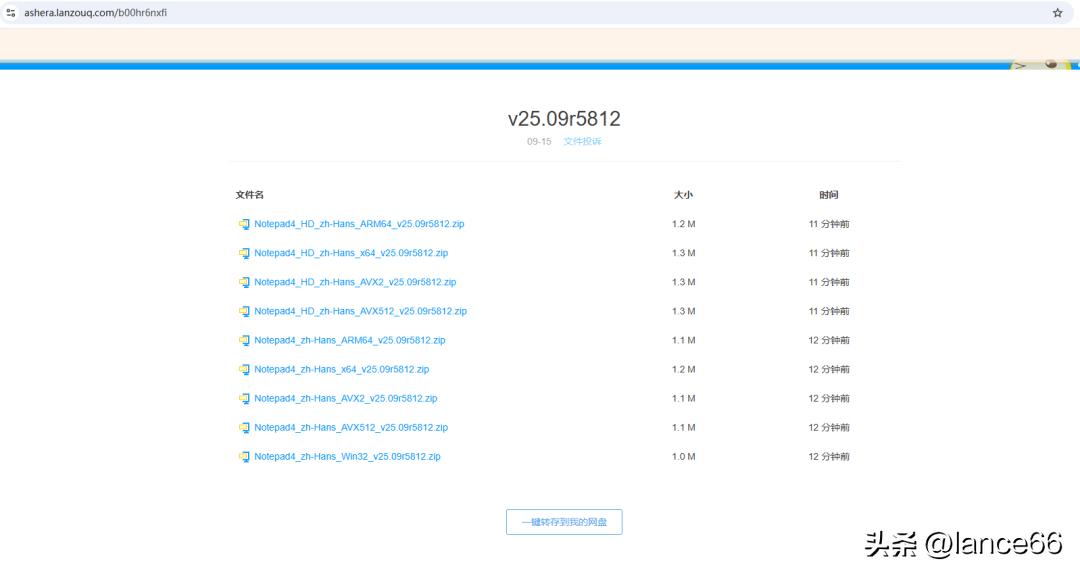The width and height of the screenshot is (1080, 576).
Task: Click file icon beside Notepad4_zh-Hans_AVX512 zip
Action: click(x=244, y=427)
